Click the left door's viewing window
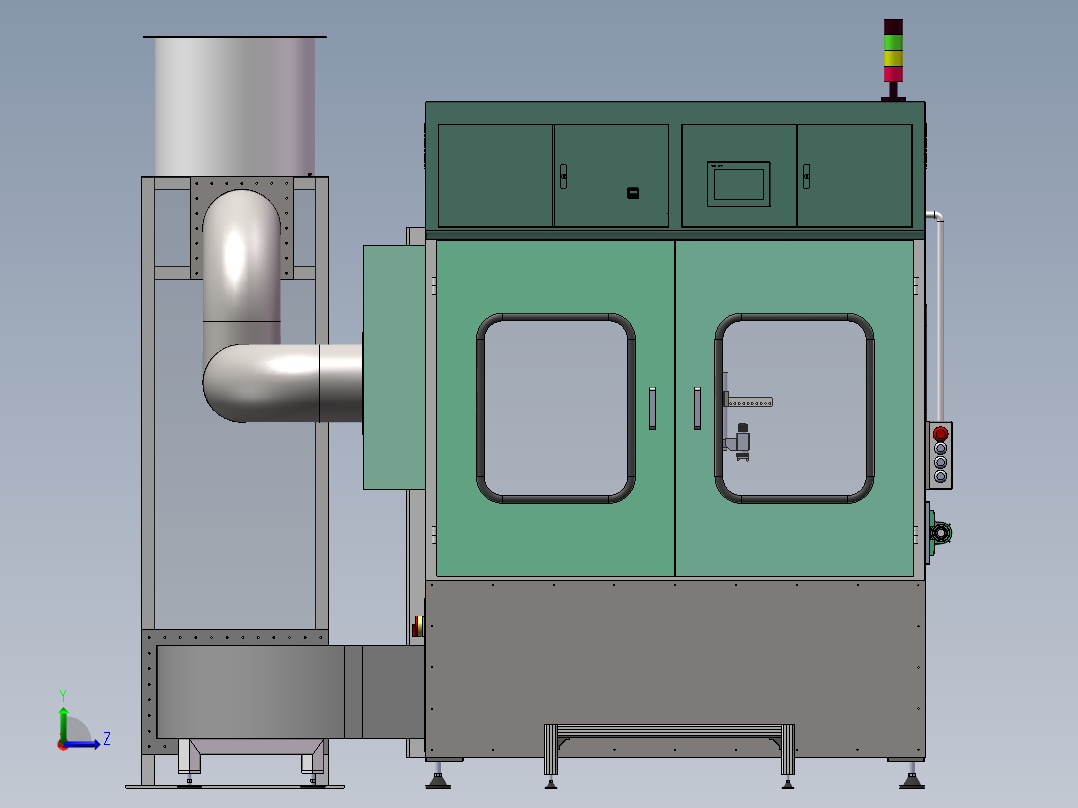This screenshot has height=808, width=1078. (x=556, y=408)
